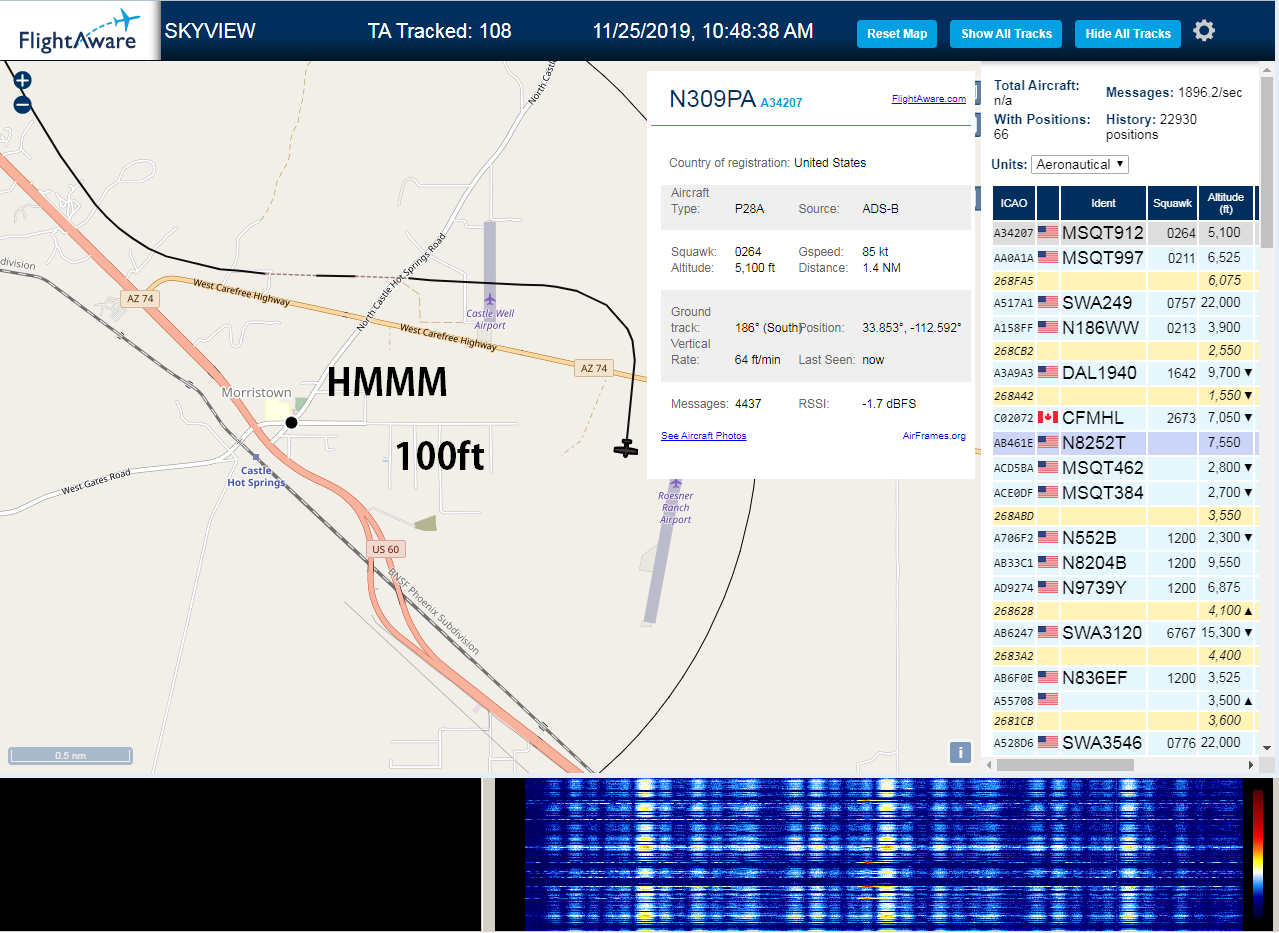Viewport: 1279px width, 933px height.
Task: Click the horizontal scrollbar left arrow
Action: pos(990,764)
